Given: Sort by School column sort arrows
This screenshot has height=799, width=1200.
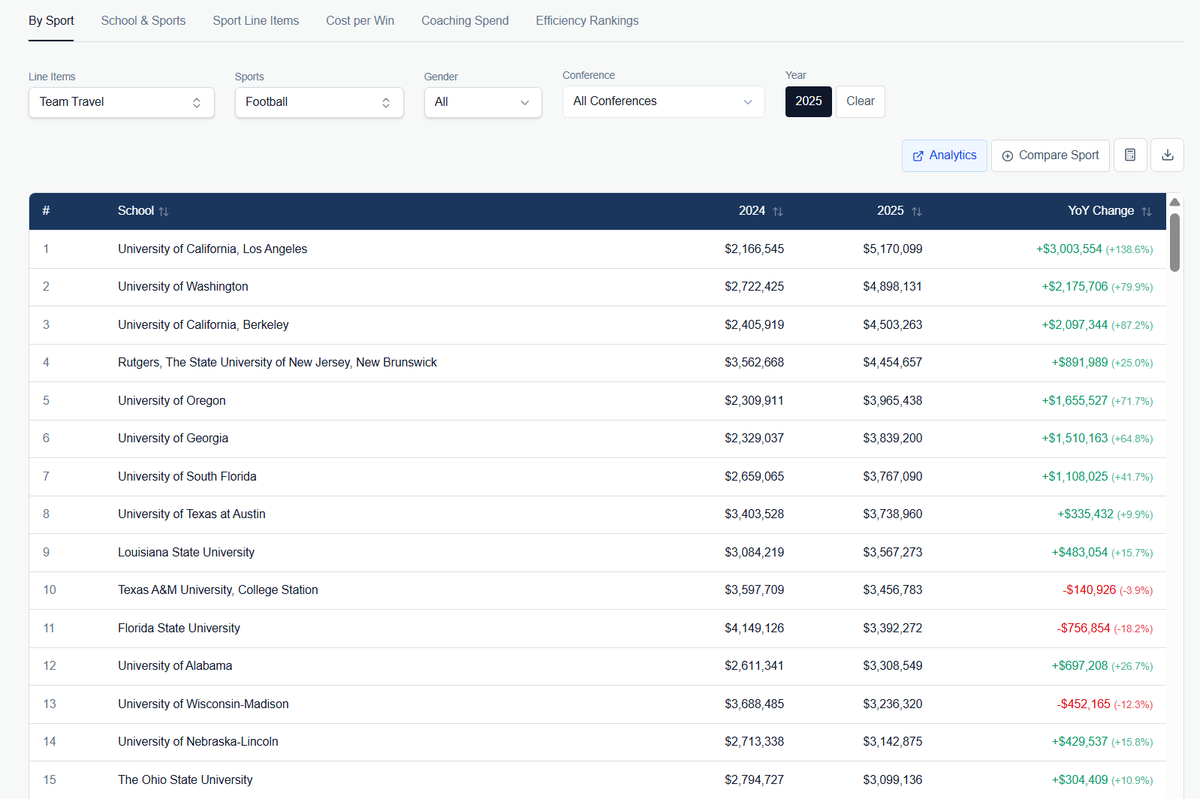Looking at the screenshot, I should [x=164, y=211].
